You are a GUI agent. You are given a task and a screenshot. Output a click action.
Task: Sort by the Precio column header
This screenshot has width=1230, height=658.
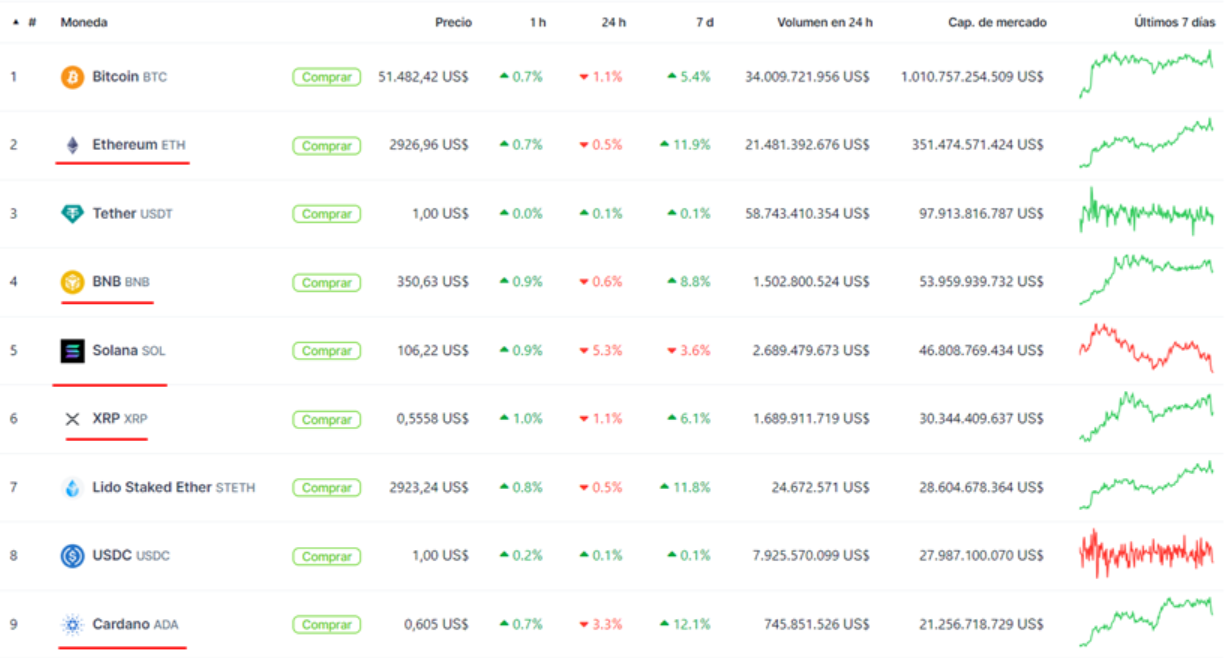pyautogui.click(x=453, y=22)
